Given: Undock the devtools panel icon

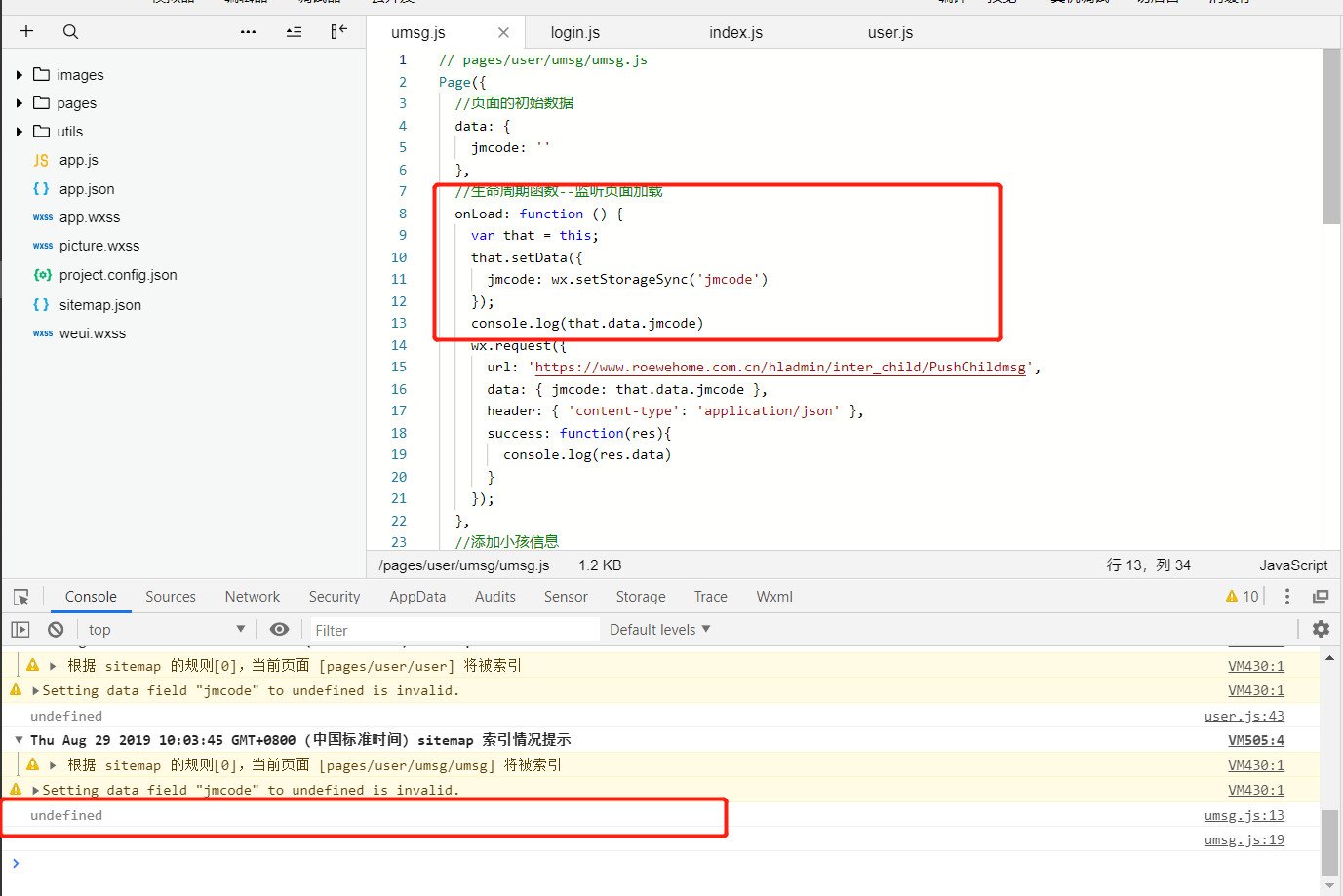Looking at the screenshot, I should (1321, 596).
